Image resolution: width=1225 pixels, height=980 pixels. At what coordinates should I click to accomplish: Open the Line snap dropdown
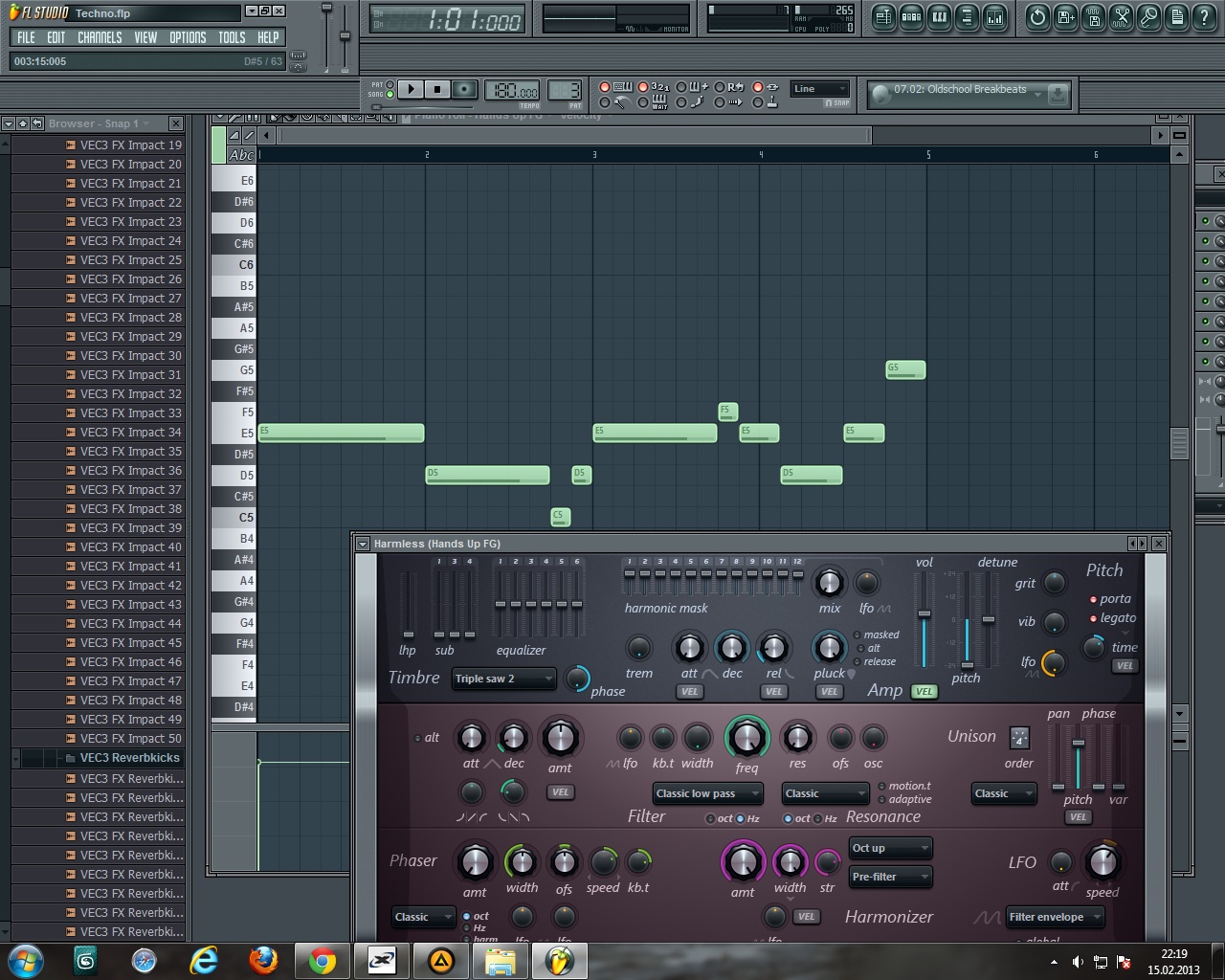820,89
